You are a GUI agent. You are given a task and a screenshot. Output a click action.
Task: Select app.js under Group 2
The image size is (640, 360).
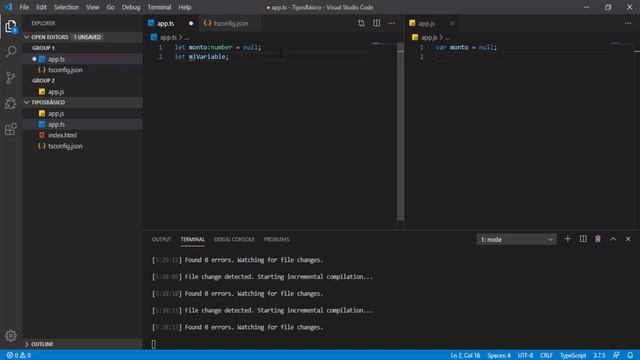point(82,92)
